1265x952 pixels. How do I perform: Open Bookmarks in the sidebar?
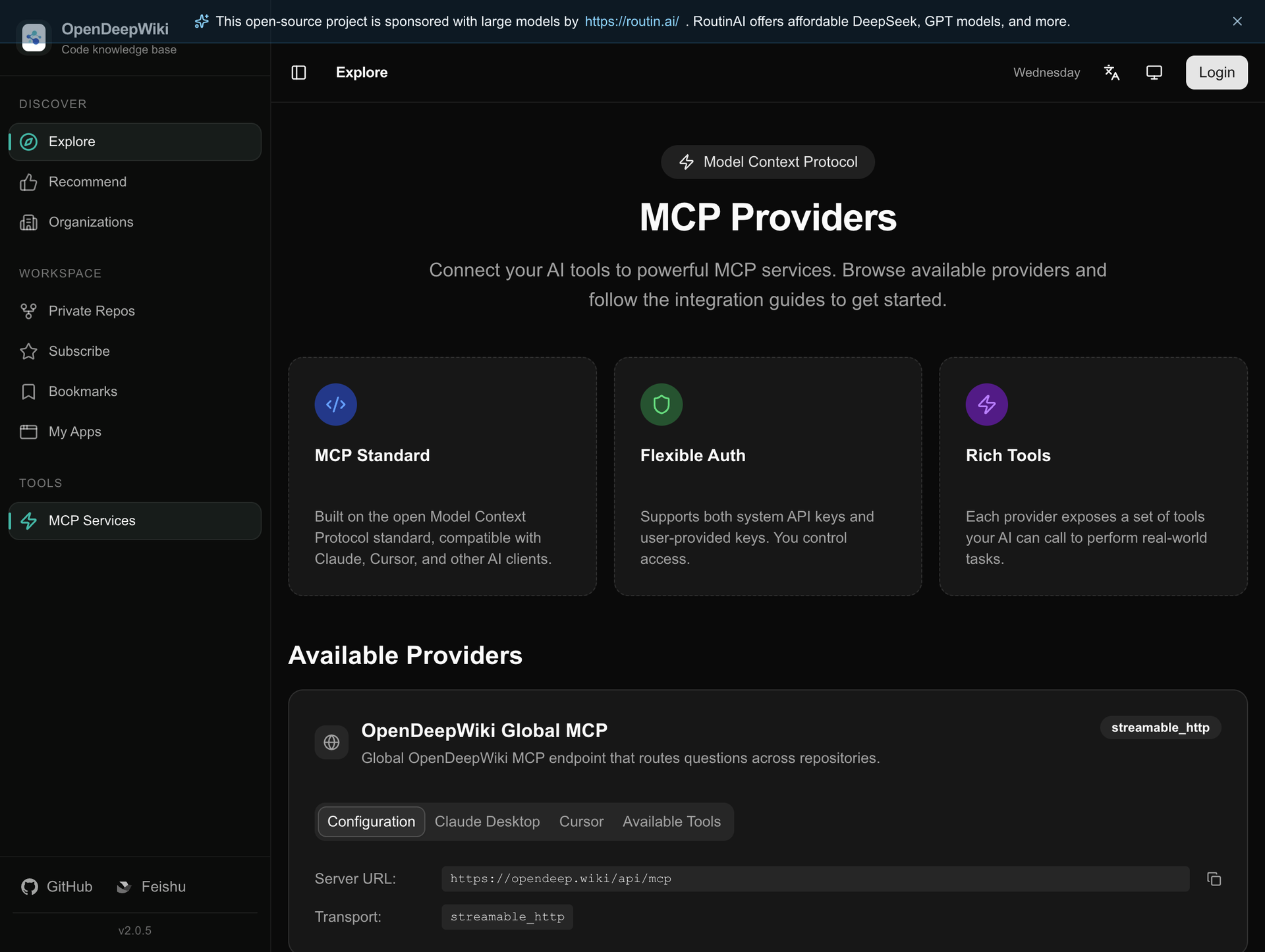coord(135,391)
